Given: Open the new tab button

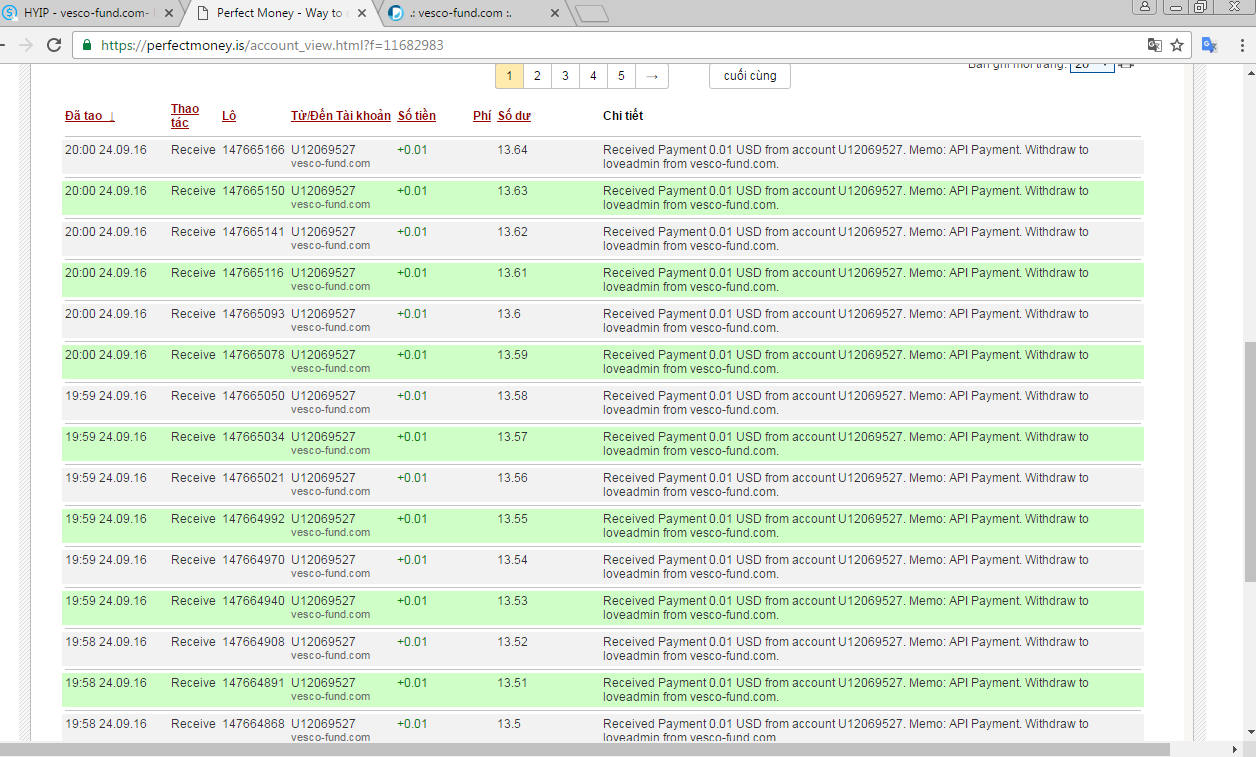Looking at the screenshot, I should click(x=592, y=13).
